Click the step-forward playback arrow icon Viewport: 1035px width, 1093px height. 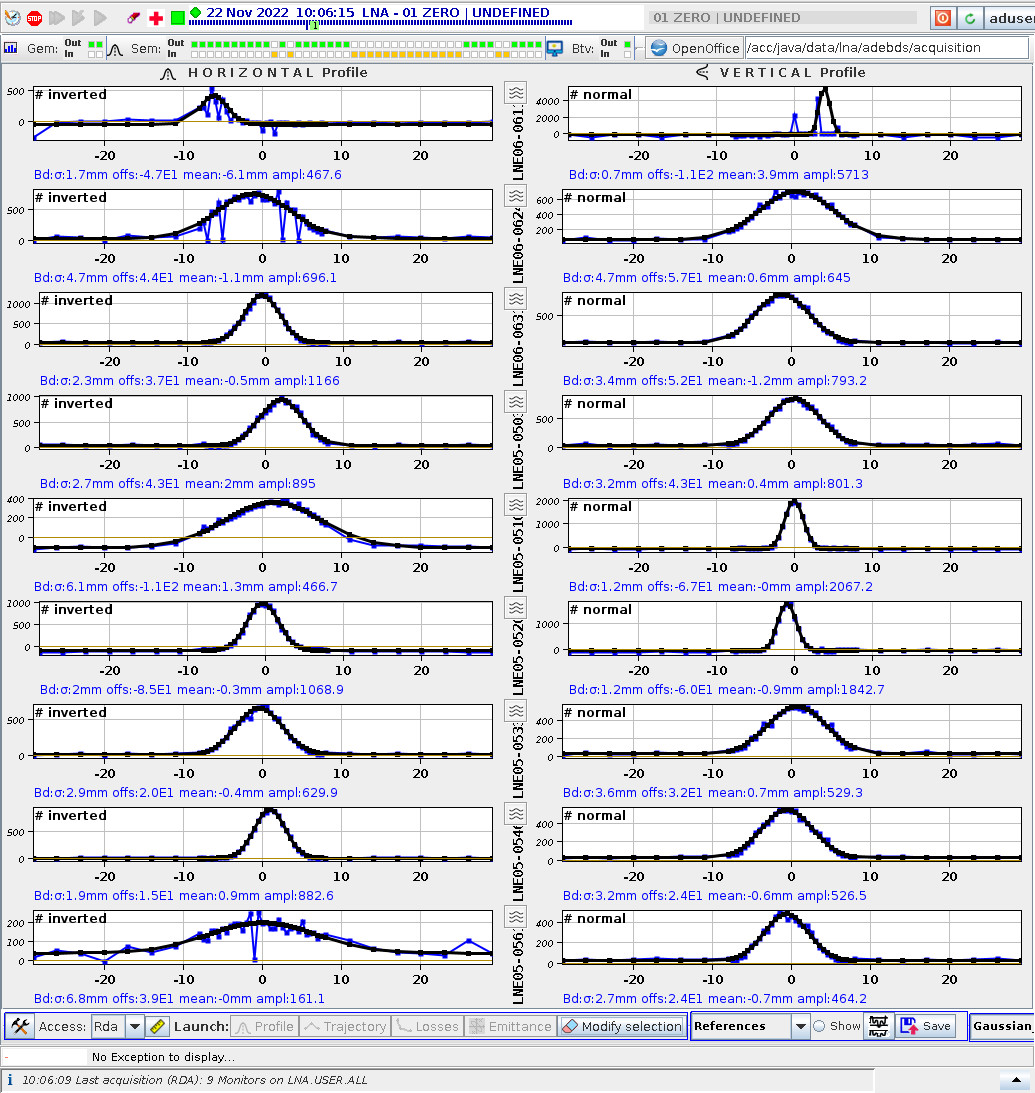point(79,17)
